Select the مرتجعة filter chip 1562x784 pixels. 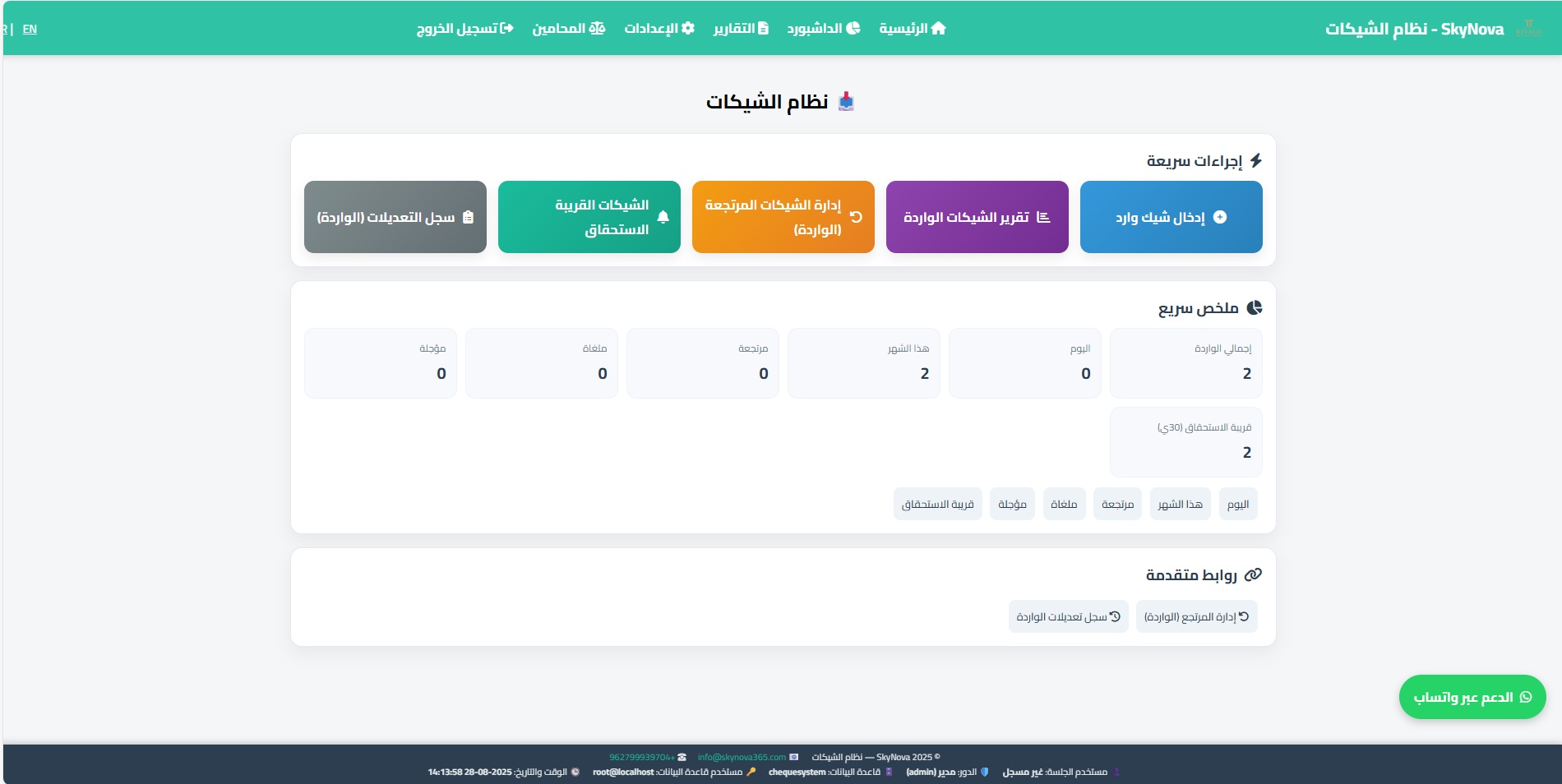pyautogui.click(x=1117, y=504)
